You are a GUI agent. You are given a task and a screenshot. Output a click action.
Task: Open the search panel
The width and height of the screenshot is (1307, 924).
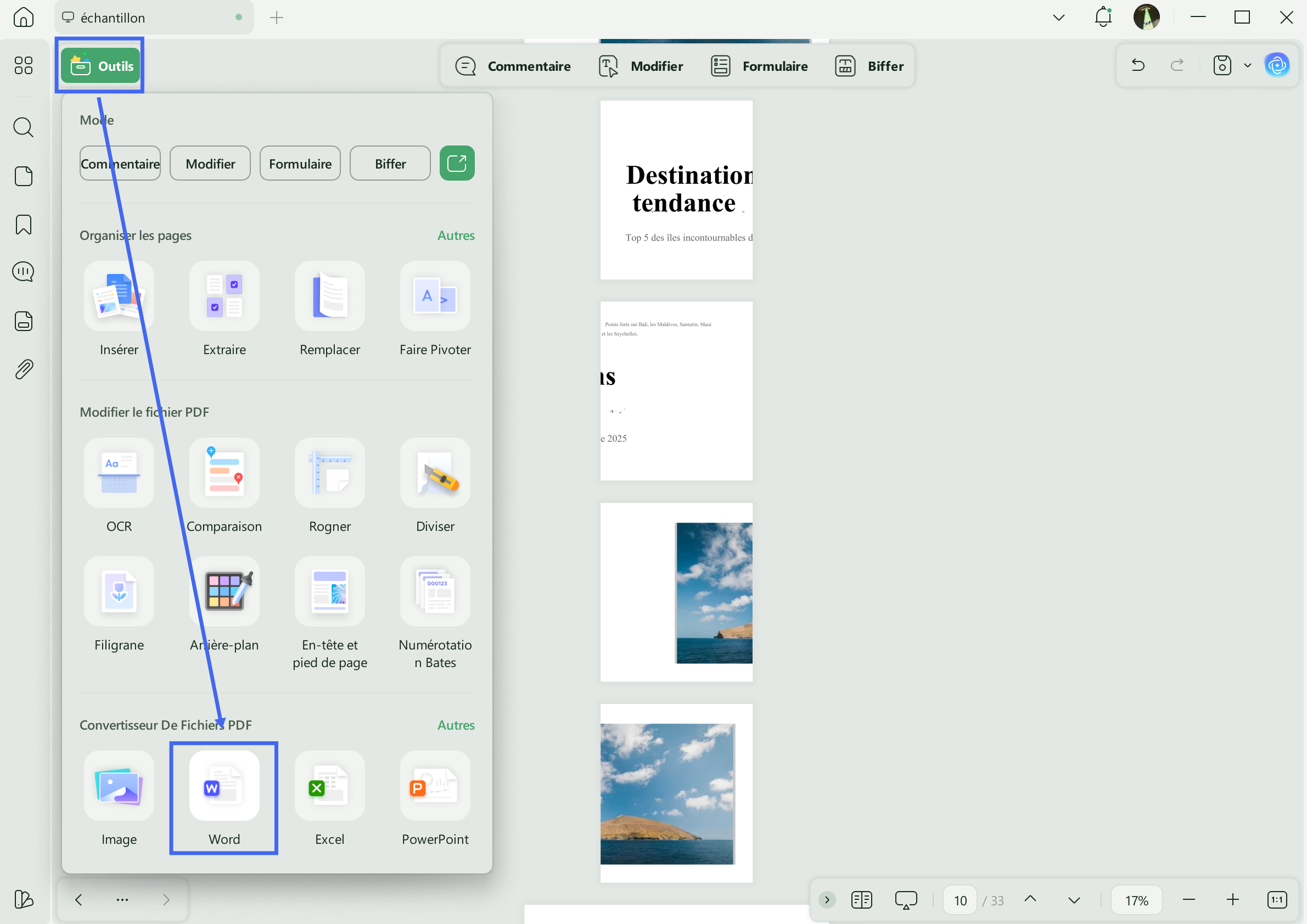pyautogui.click(x=24, y=127)
